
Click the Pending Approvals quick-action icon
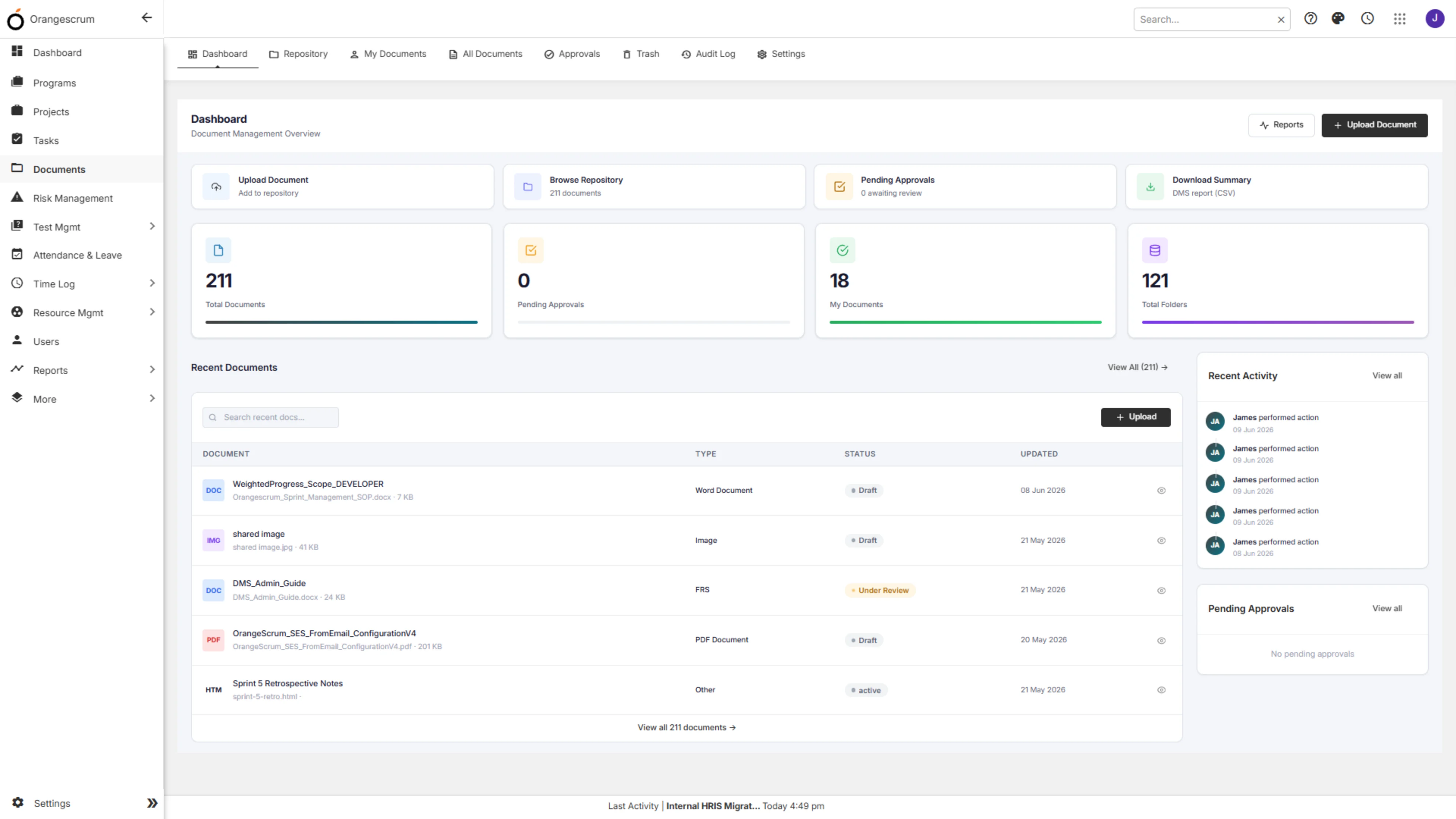(839, 187)
